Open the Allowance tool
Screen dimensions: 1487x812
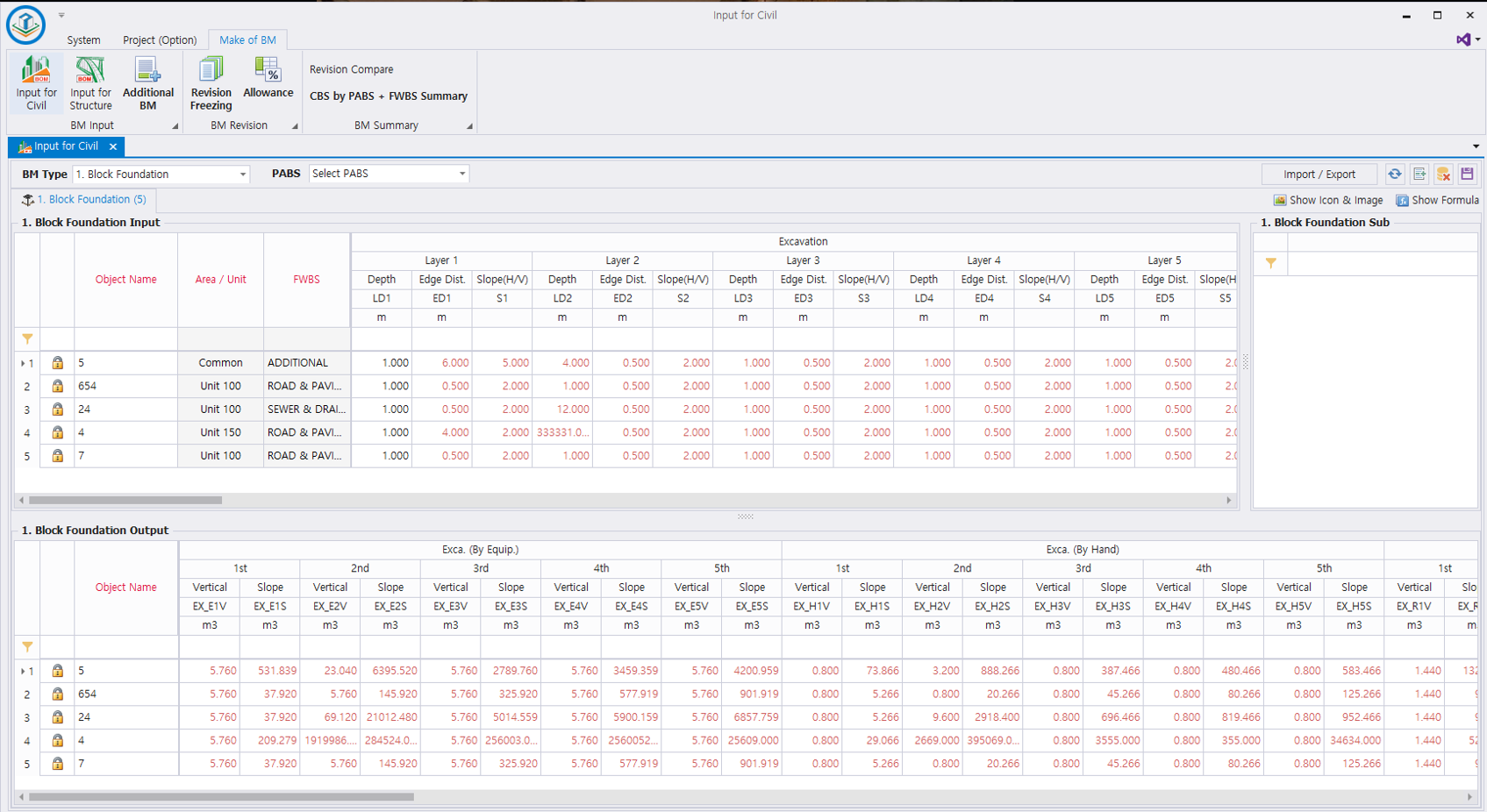268,79
